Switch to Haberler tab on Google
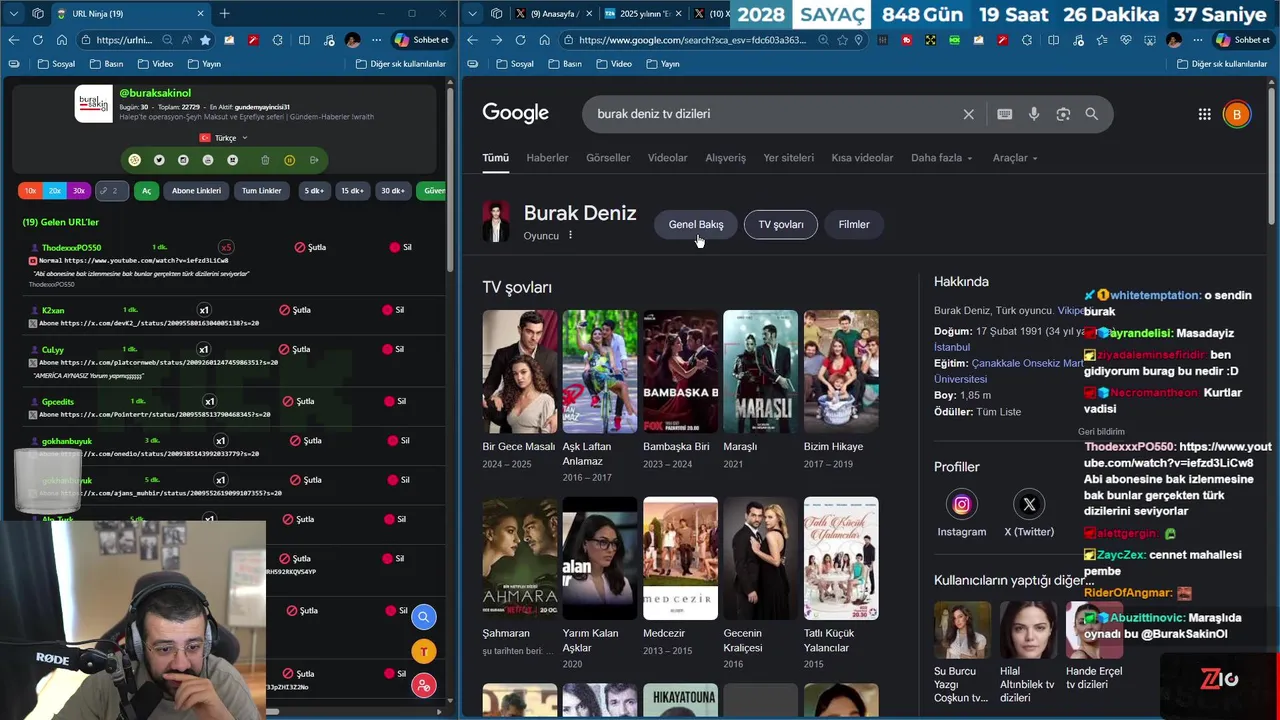This screenshot has height=720, width=1280. tap(547, 158)
